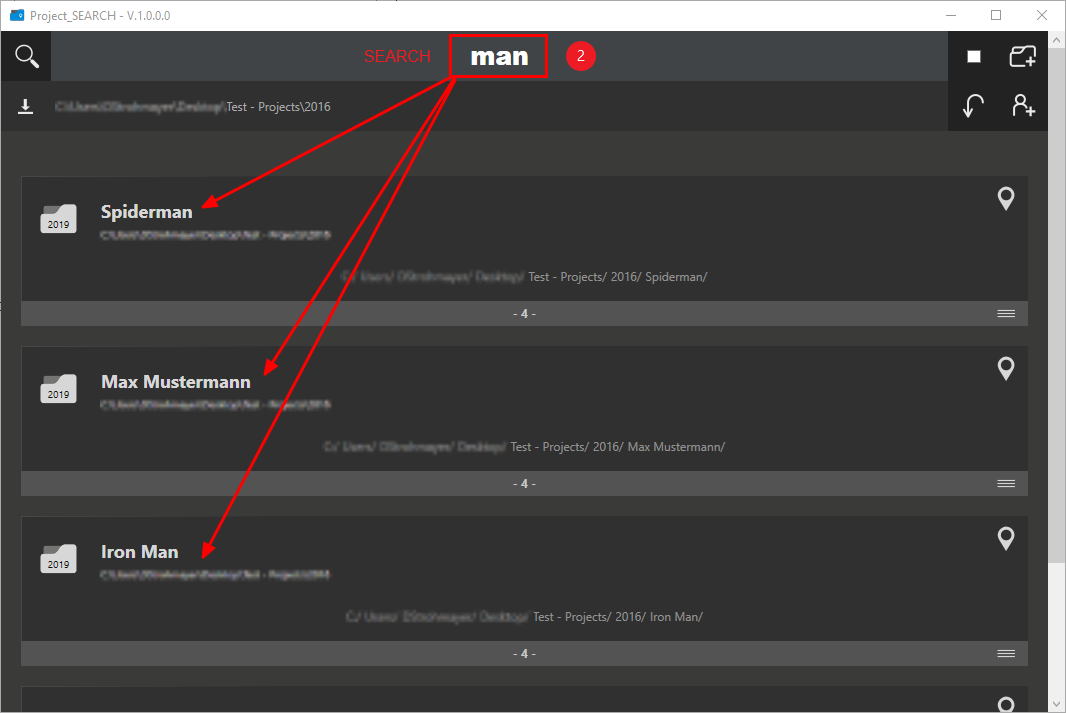
Task: Expand the Iron Man card hamburger lines
Action: click(x=1006, y=653)
